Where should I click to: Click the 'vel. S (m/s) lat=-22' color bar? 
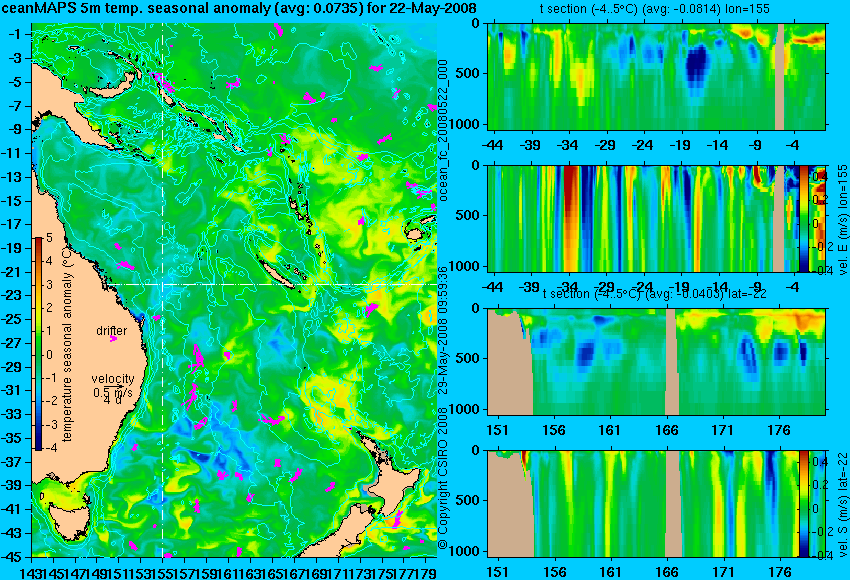pos(804,504)
